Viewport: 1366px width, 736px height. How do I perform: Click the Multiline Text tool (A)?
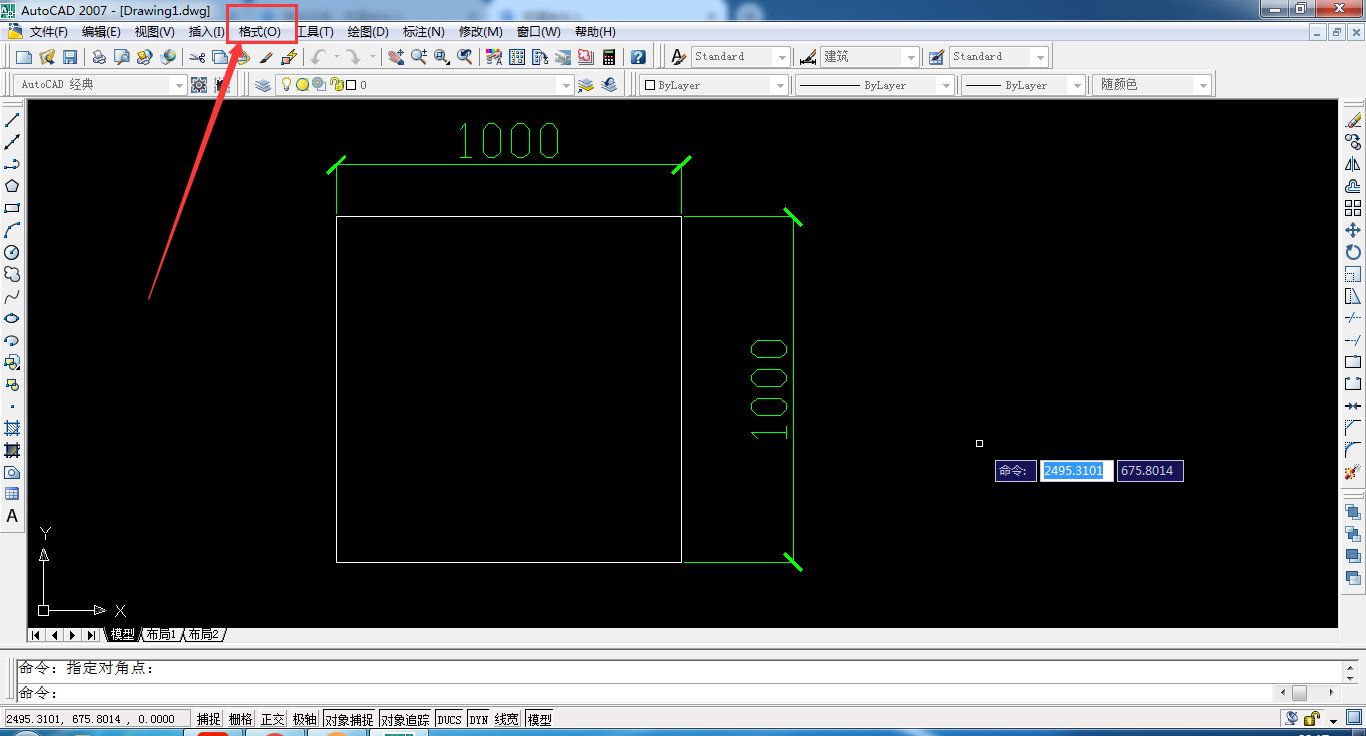pos(12,516)
